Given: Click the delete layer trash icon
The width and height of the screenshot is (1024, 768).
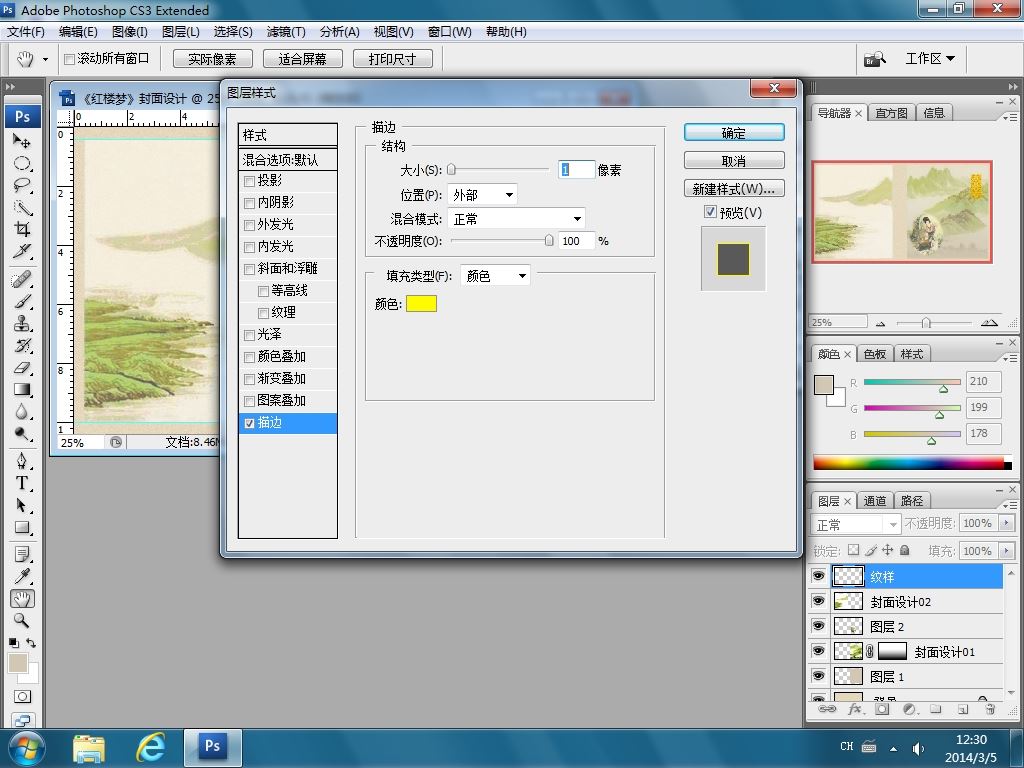Looking at the screenshot, I should coord(990,709).
